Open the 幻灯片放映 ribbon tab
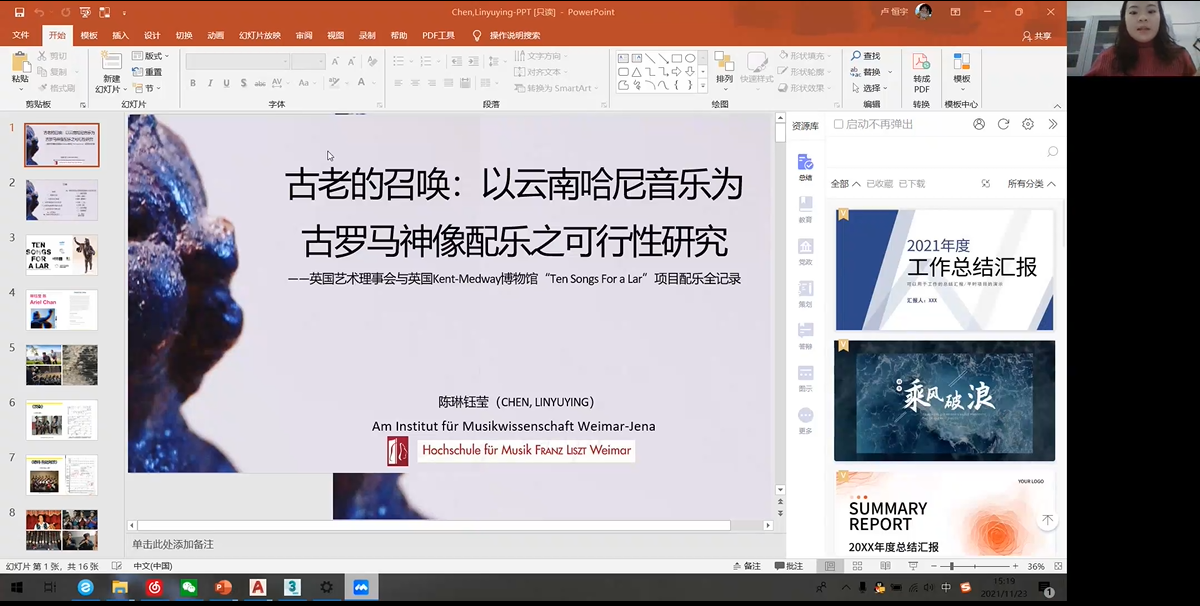 [260, 35]
